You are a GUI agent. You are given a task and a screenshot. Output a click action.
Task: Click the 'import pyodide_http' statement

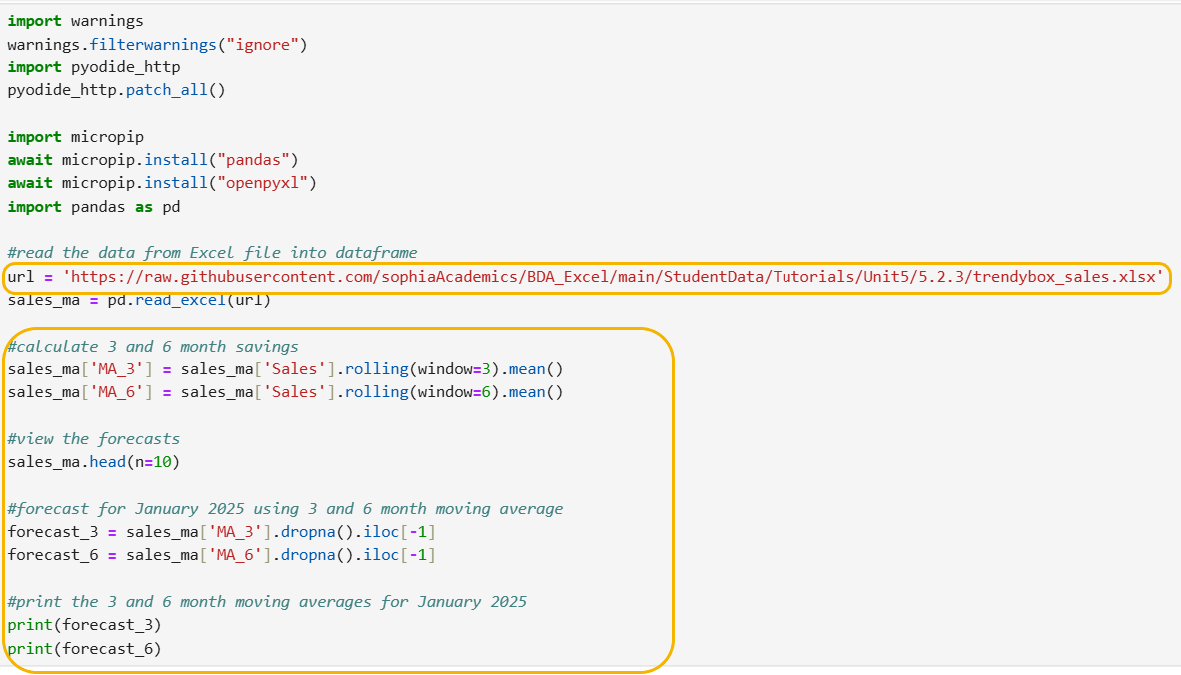click(x=94, y=67)
